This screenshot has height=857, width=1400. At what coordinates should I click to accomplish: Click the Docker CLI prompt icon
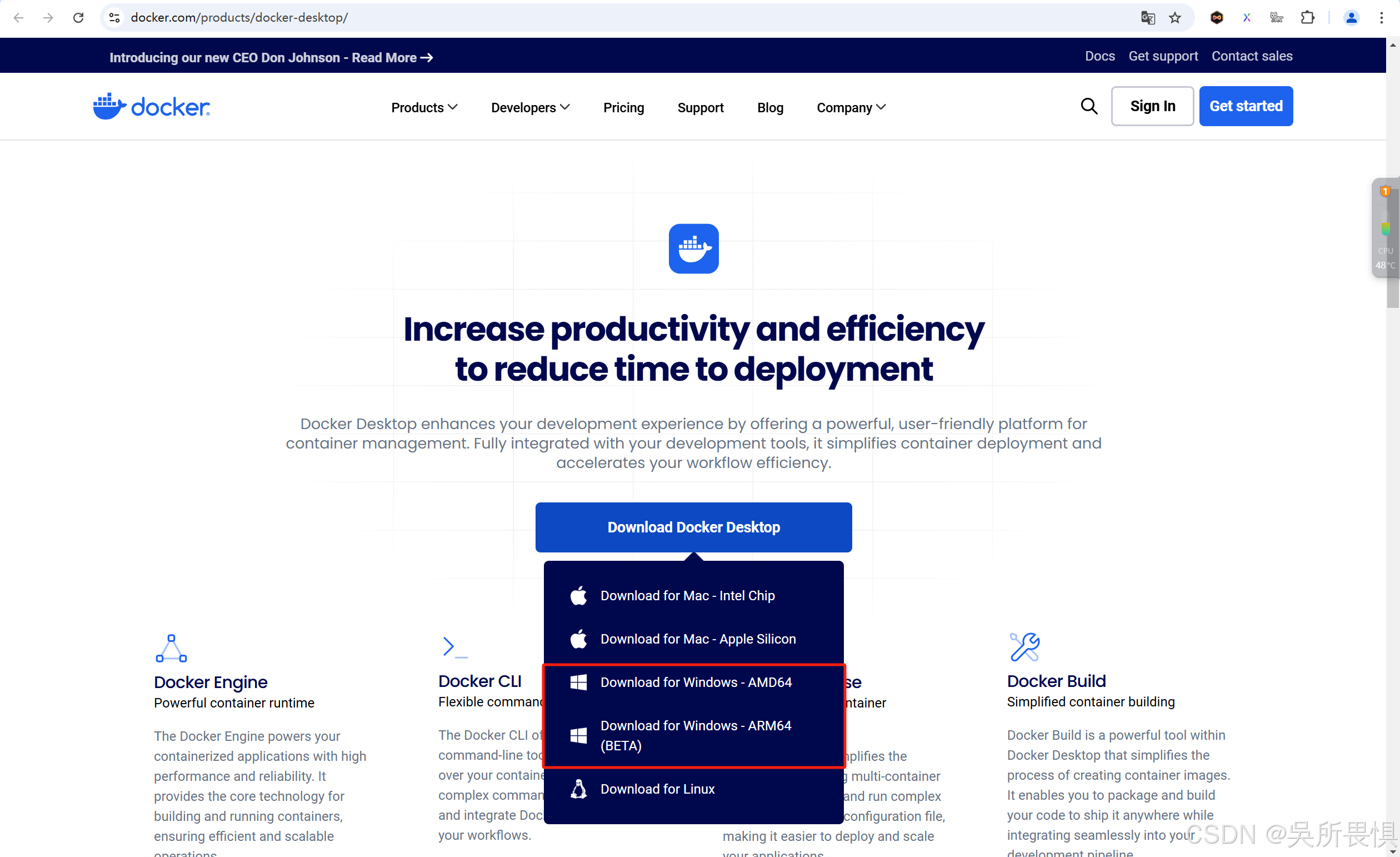[454, 647]
